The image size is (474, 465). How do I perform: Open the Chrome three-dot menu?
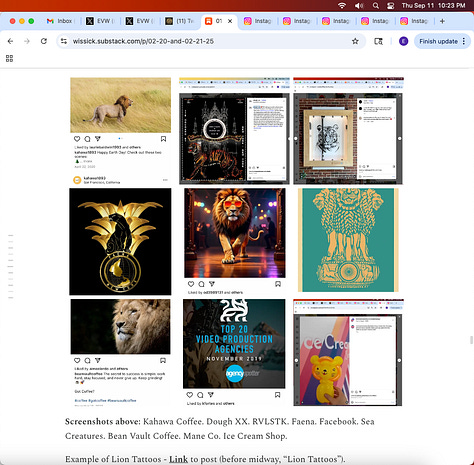coord(464,41)
